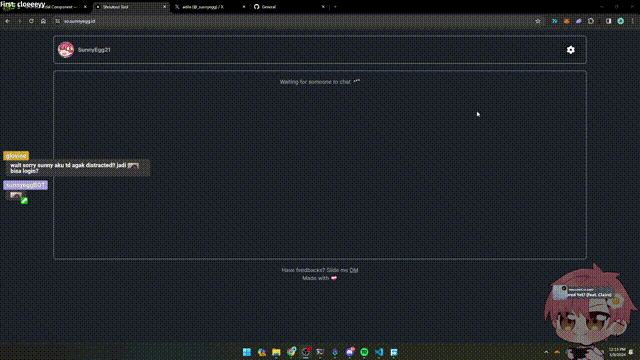Image resolution: width=640 pixels, height=360 pixels.
Task: Click the browser forward arrow
Action: [x=19, y=21]
